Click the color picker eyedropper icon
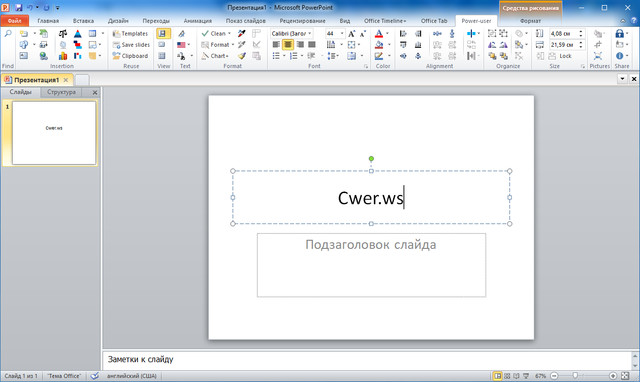640x382 pixels. 242,34
